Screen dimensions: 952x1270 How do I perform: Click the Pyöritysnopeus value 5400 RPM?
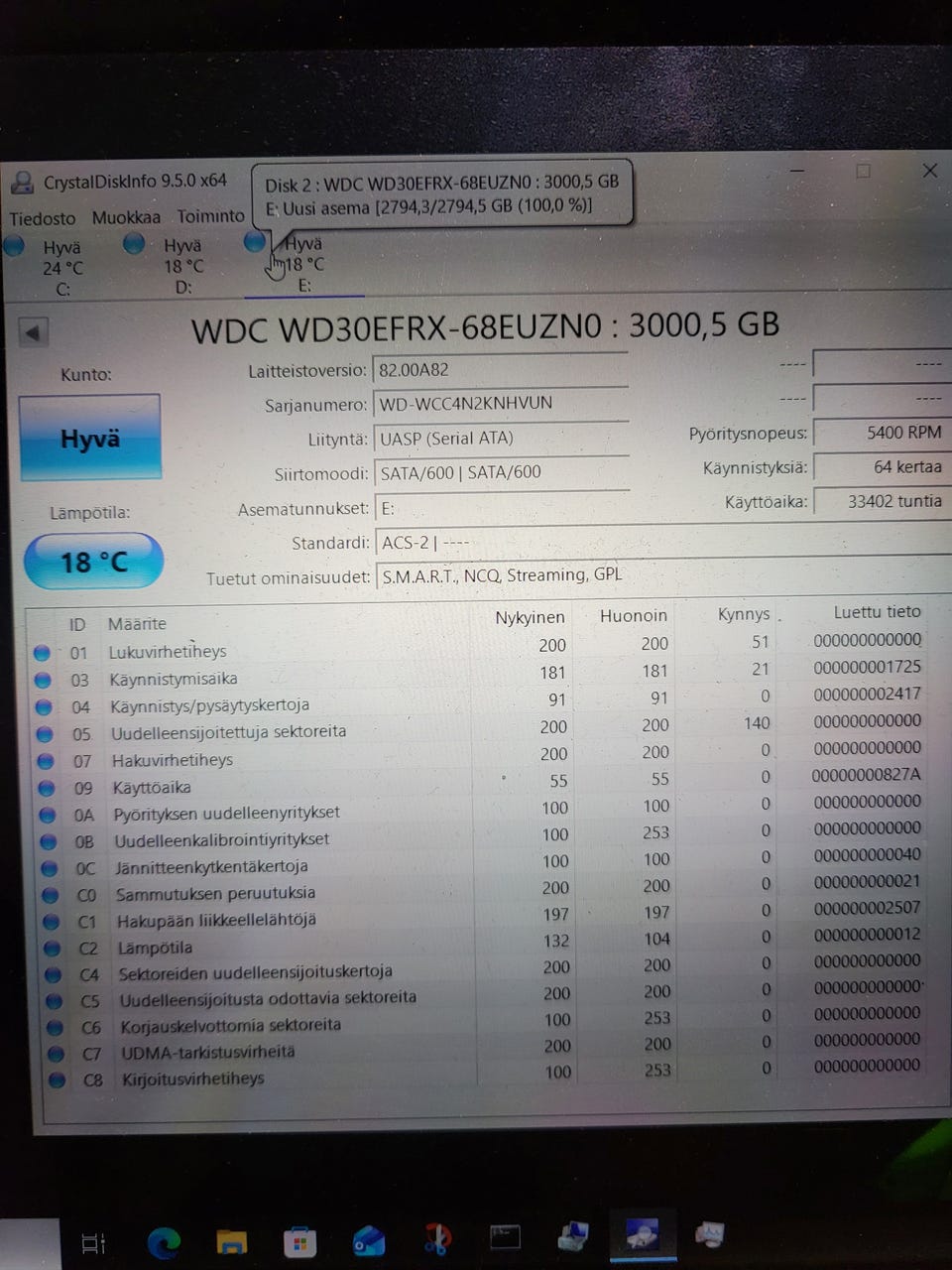pyautogui.click(x=881, y=433)
